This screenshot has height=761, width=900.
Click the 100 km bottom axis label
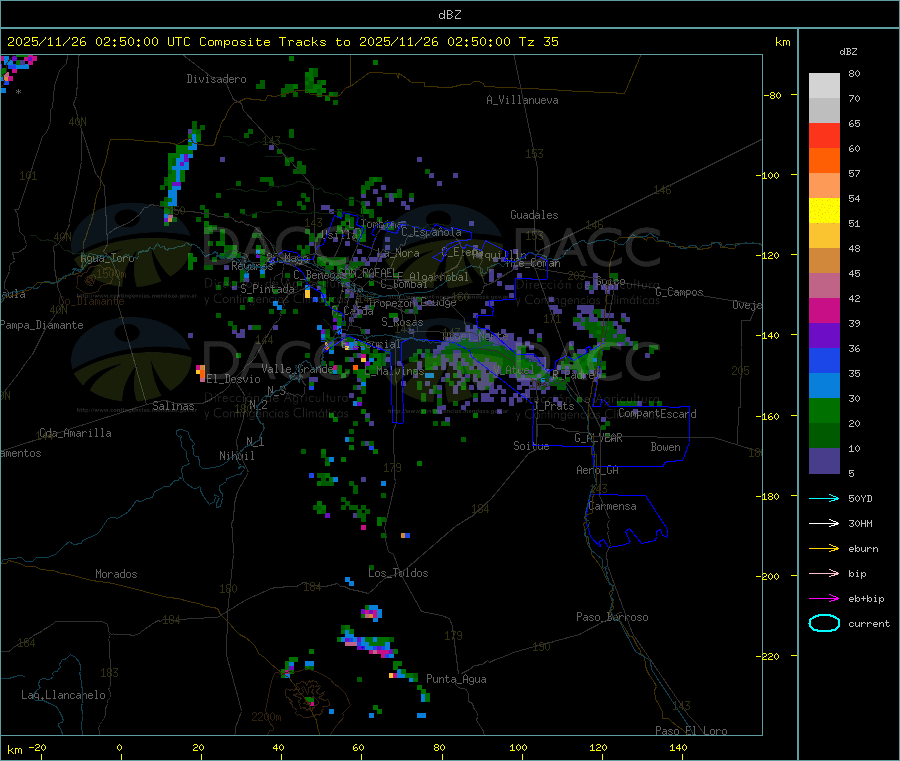(x=518, y=747)
